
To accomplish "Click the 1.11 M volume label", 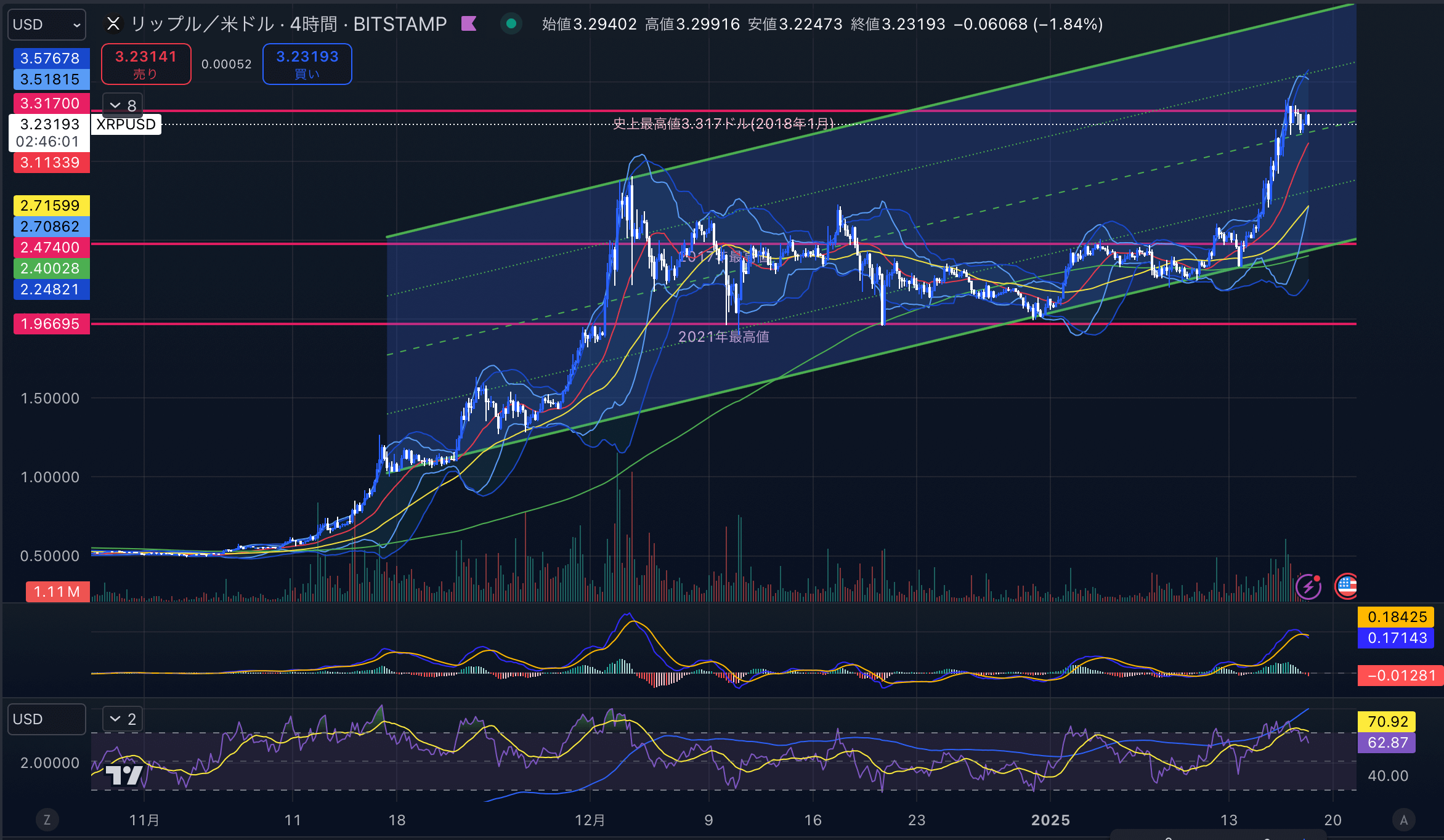I will [x=57, y=592].
